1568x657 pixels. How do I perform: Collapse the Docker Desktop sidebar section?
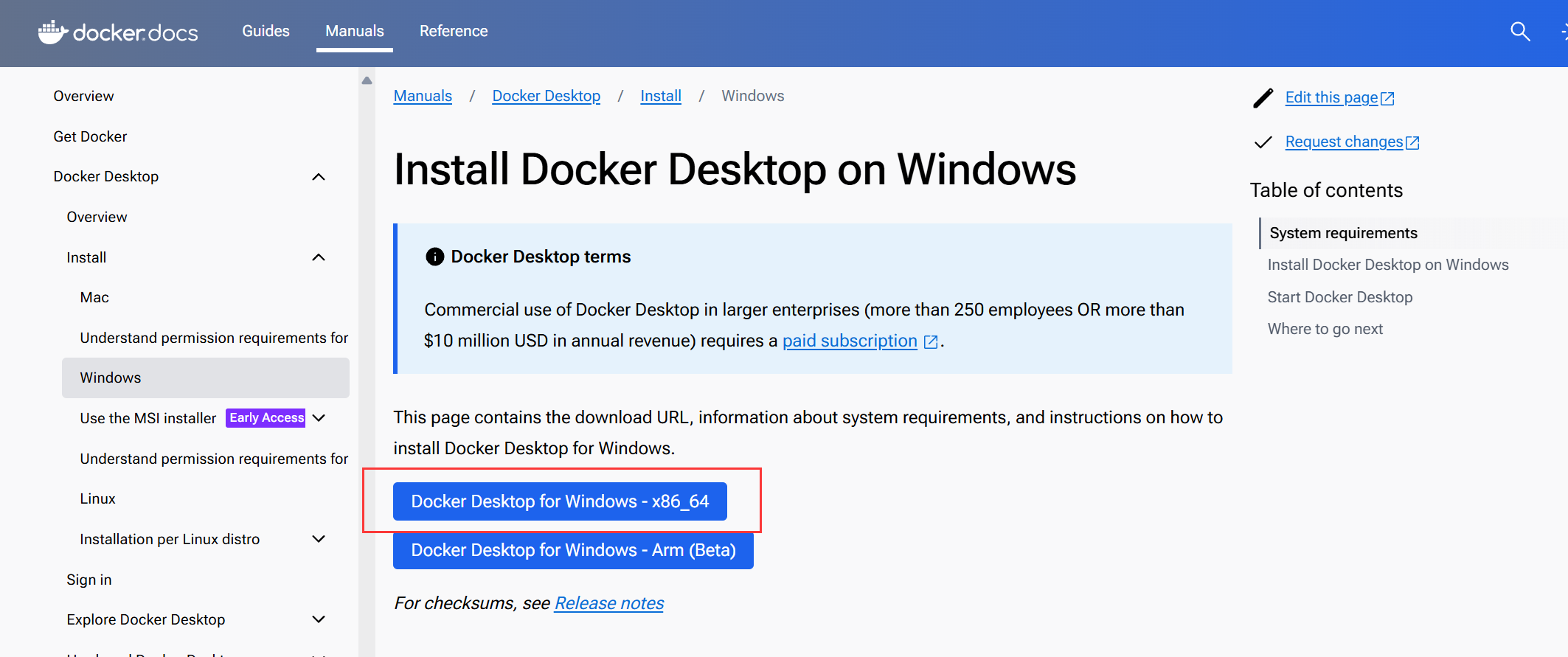point(319,177)
